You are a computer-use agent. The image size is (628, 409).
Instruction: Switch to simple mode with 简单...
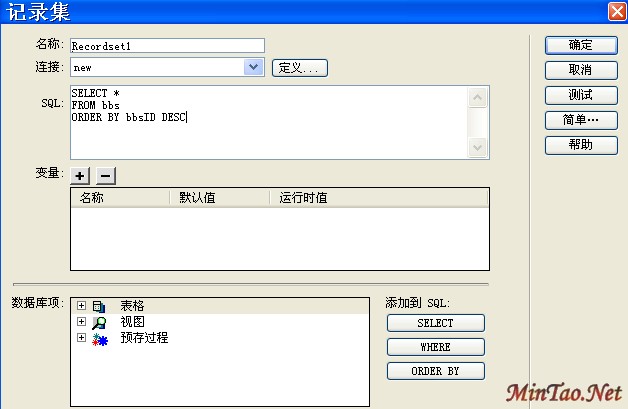pyautogui.click(x=580, y=120)
